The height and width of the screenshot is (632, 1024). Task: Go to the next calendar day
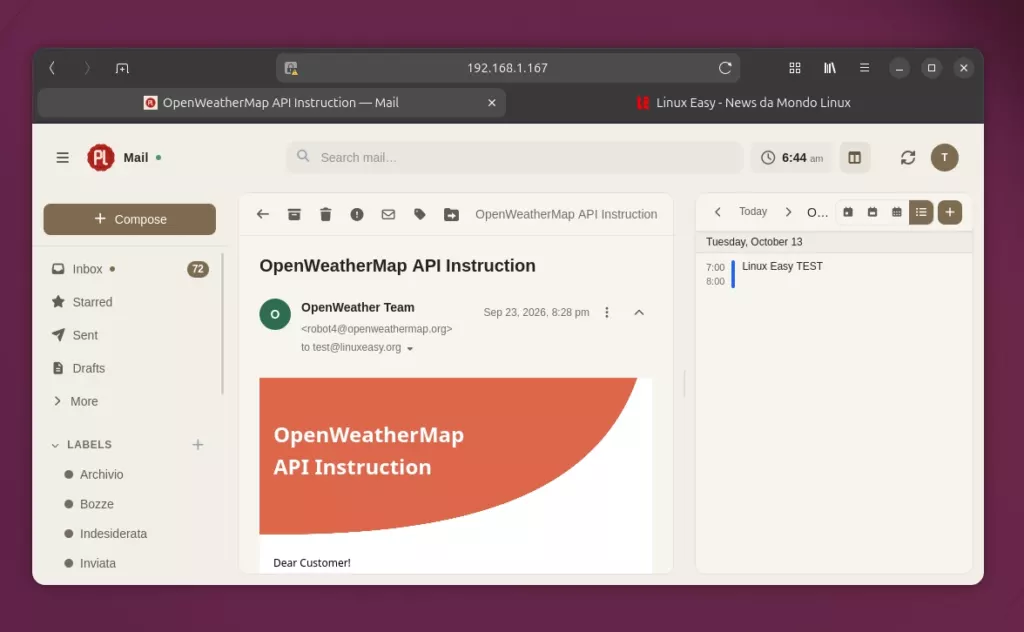788,212
